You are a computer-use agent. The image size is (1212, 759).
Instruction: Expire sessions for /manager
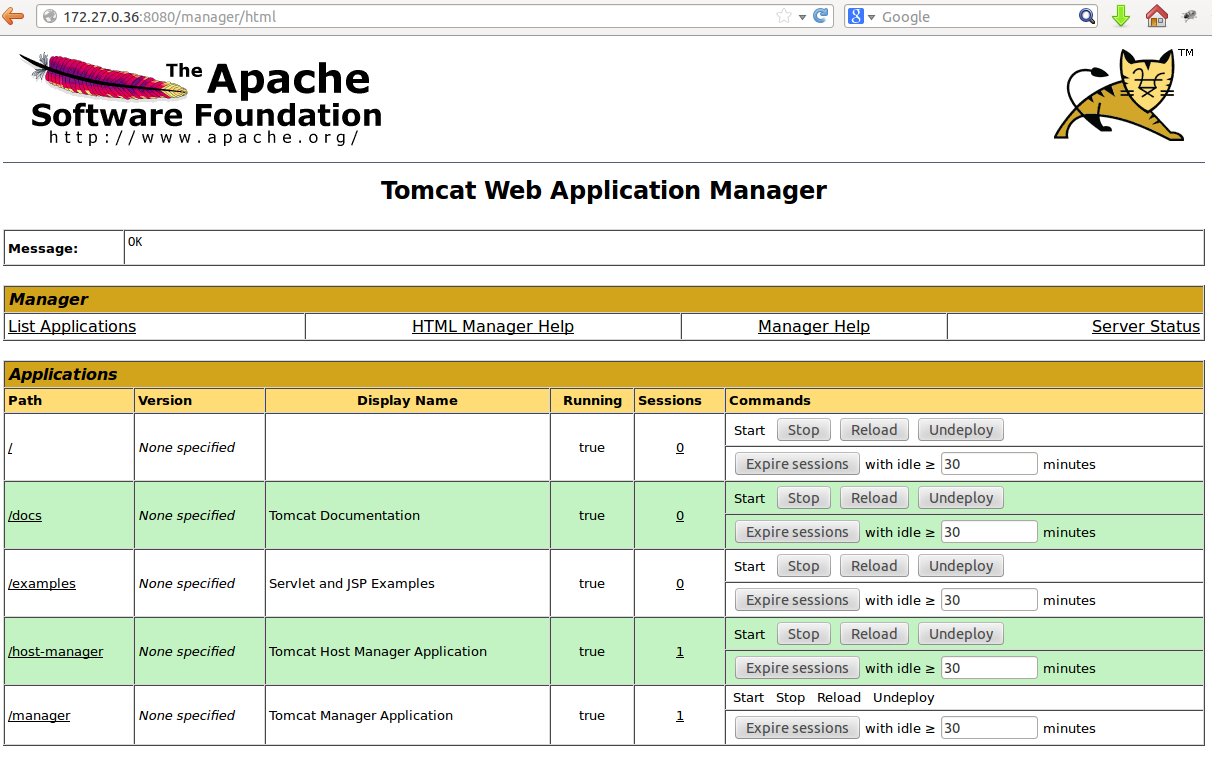click(797, 728)
